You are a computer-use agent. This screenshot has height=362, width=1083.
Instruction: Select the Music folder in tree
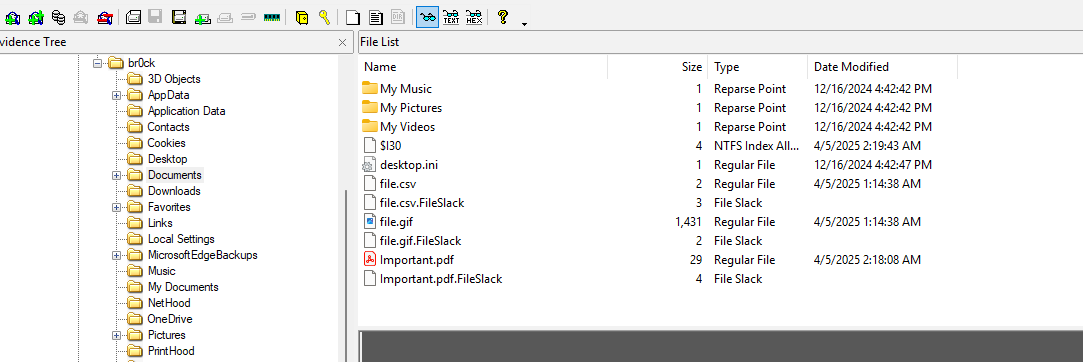pyautogui.click(x=162, y=271)
